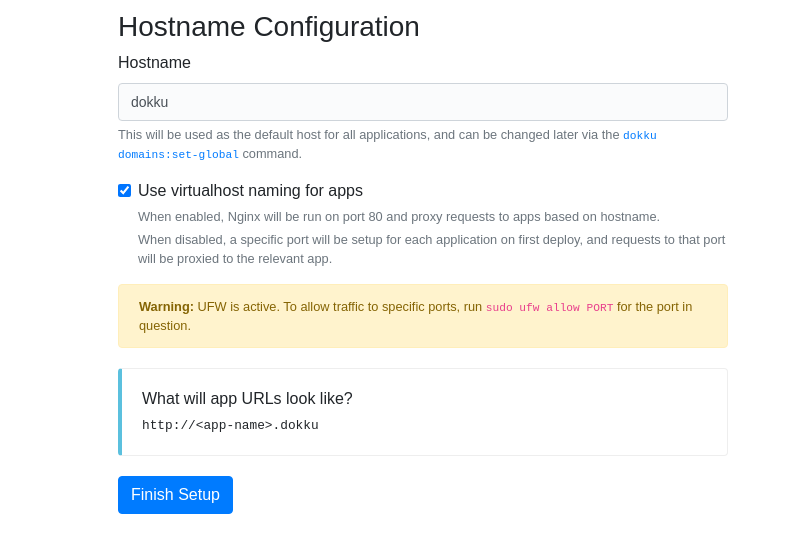This screenshot has width=792, height=557.
Task: Click the http://<app-name>.dokku URL preview text
Action: tap(230, 425)
